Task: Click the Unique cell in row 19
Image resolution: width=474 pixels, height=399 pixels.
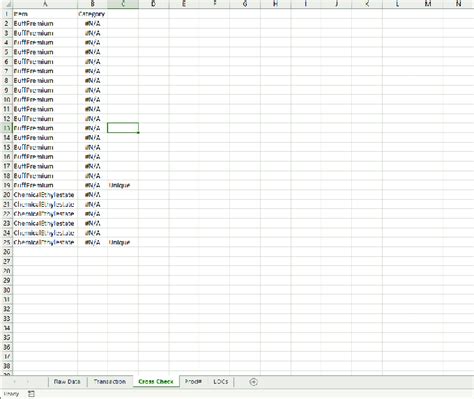Action: coord(123,185)
